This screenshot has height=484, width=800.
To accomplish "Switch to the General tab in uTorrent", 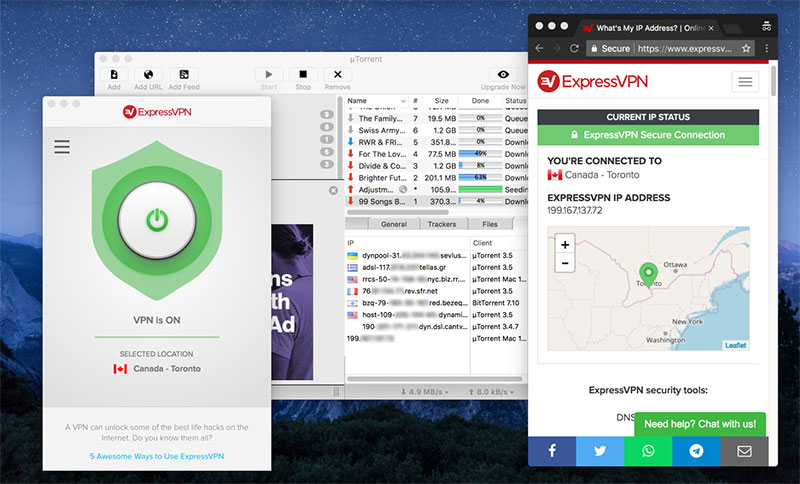I will (393, 224).
